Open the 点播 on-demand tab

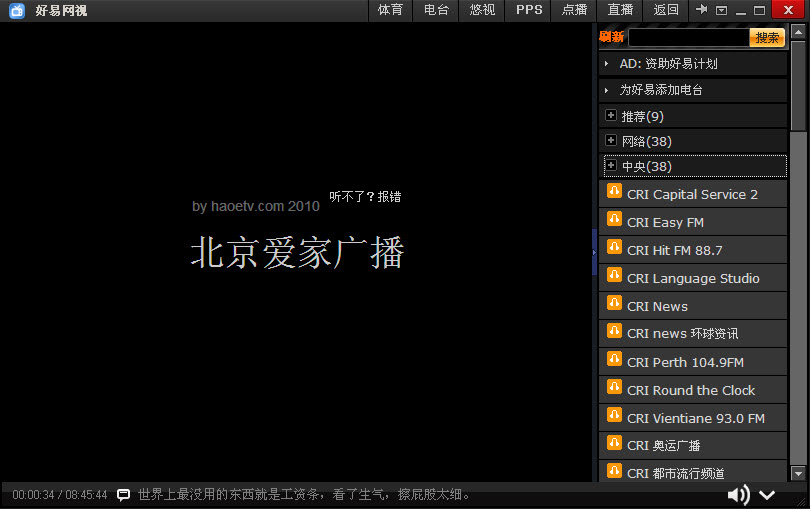[574, 10]
